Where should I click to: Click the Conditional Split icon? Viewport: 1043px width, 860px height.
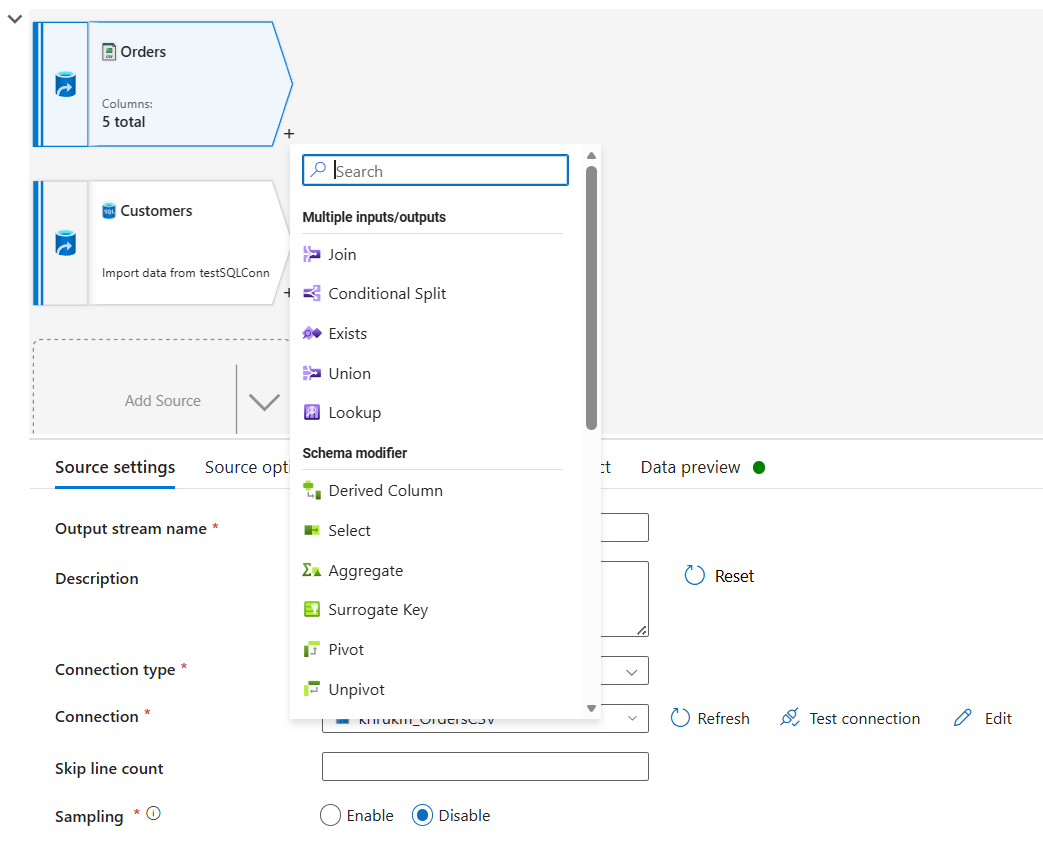311,293
